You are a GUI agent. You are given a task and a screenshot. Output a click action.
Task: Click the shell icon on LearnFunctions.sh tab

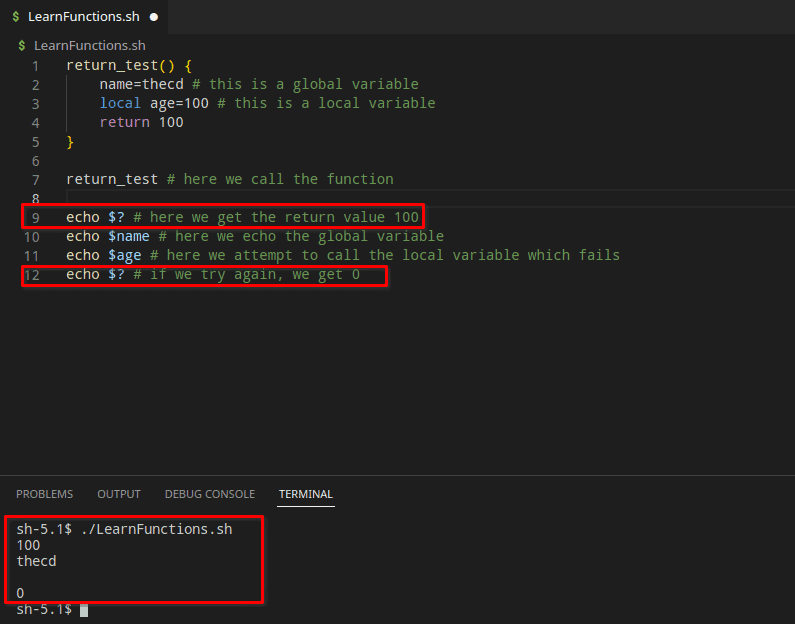coord(16,17)
